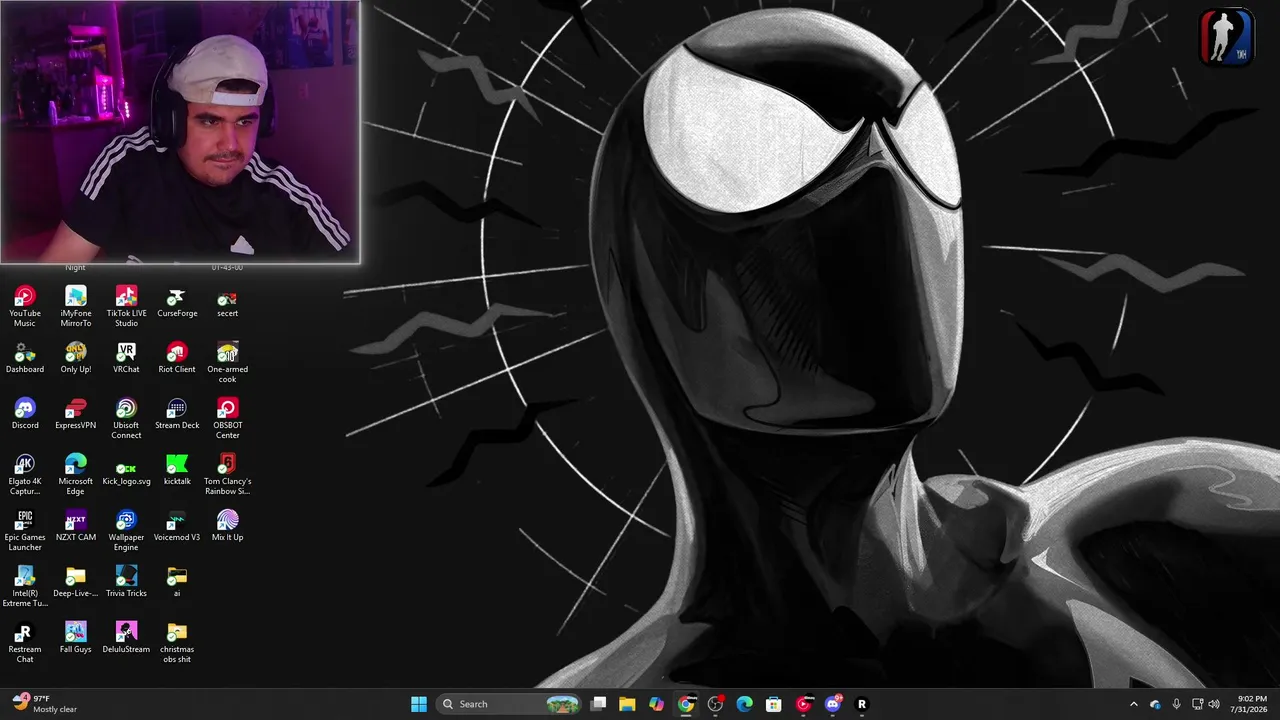Click the webcam overlay thumbnail
1280x720 pixels.
180,132
